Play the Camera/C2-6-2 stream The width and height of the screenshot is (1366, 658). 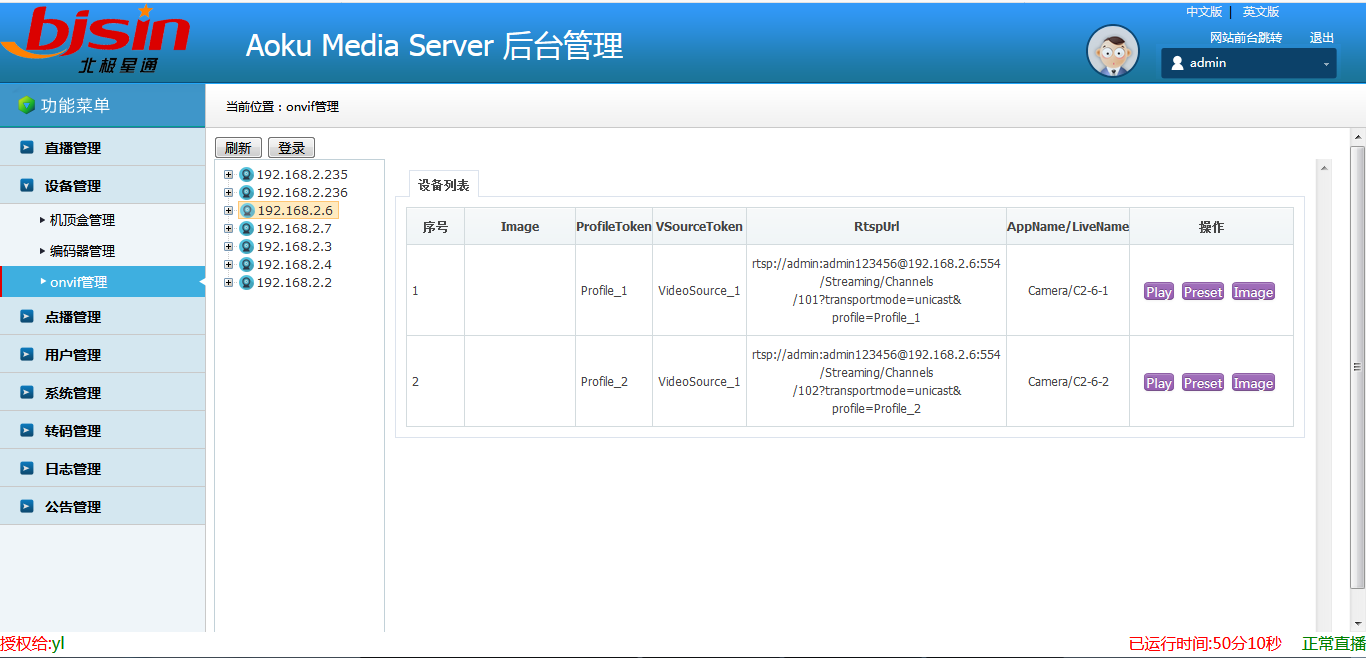point(1159,383)
